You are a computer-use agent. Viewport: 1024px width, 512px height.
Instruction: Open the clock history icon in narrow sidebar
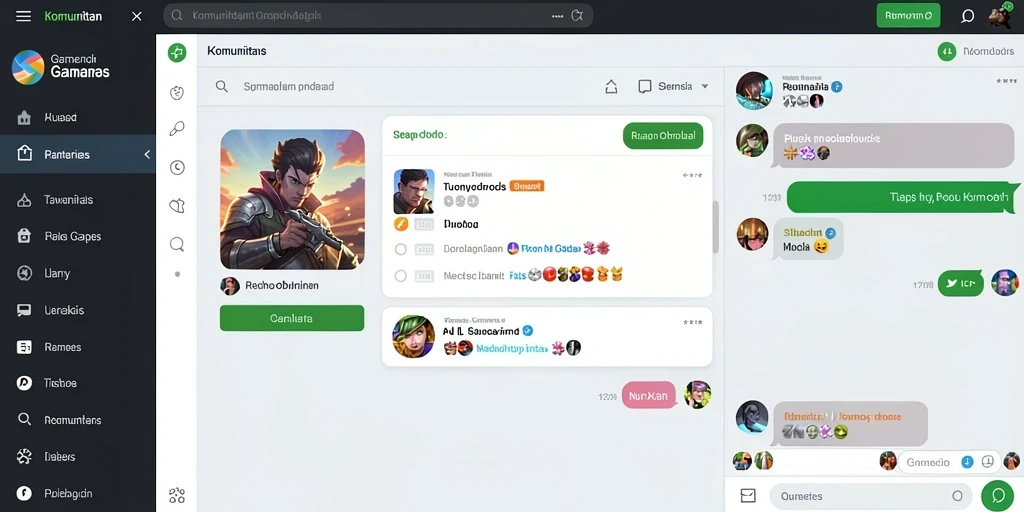pos(177,168)
